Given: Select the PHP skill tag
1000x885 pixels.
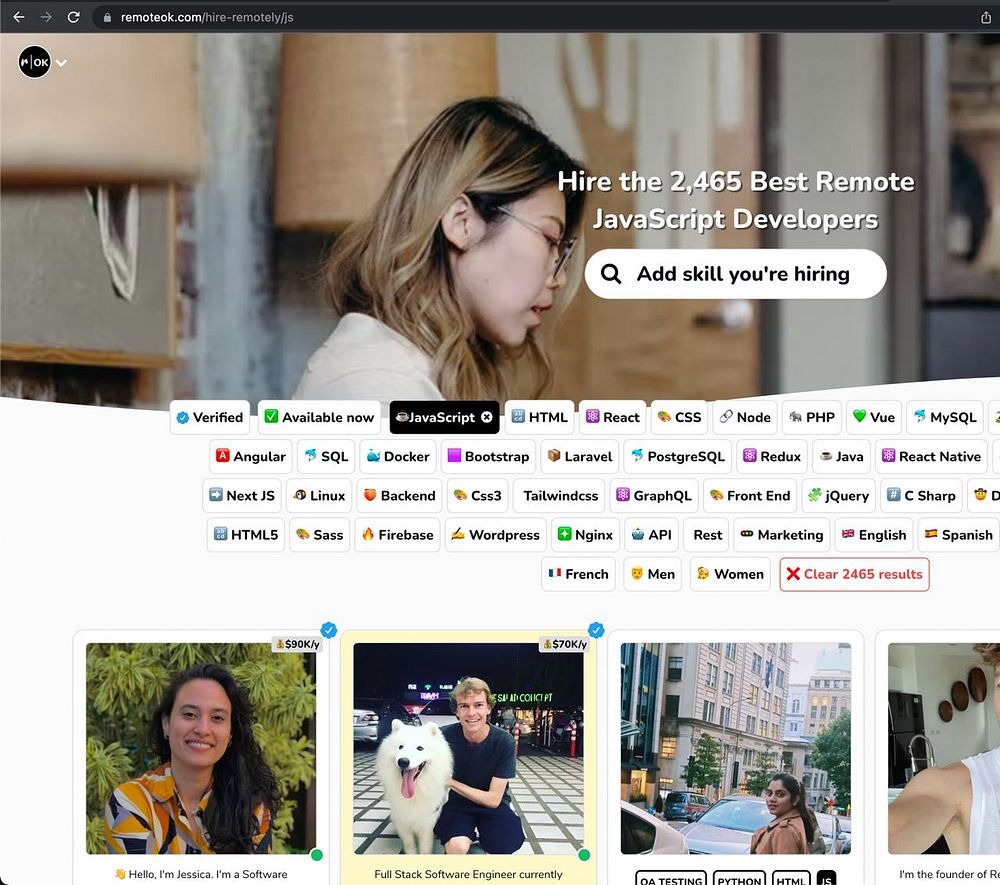Looking at the screenshot, I should (x=812, y=417).
